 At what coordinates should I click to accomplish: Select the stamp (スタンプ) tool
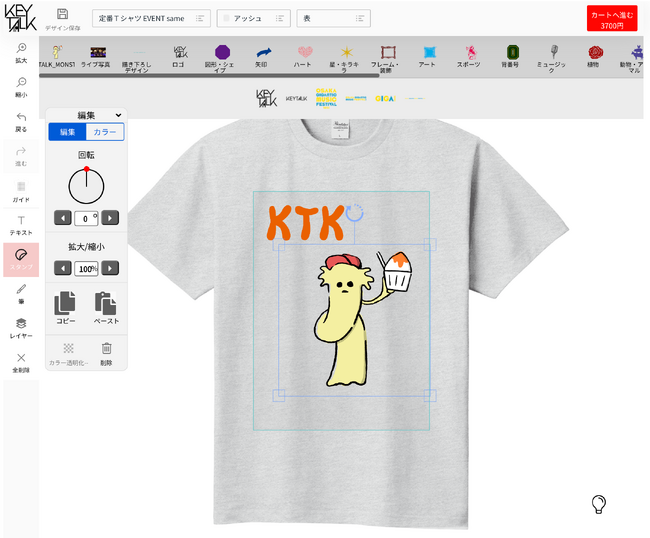pyautogui.click(x=21, y=260)
